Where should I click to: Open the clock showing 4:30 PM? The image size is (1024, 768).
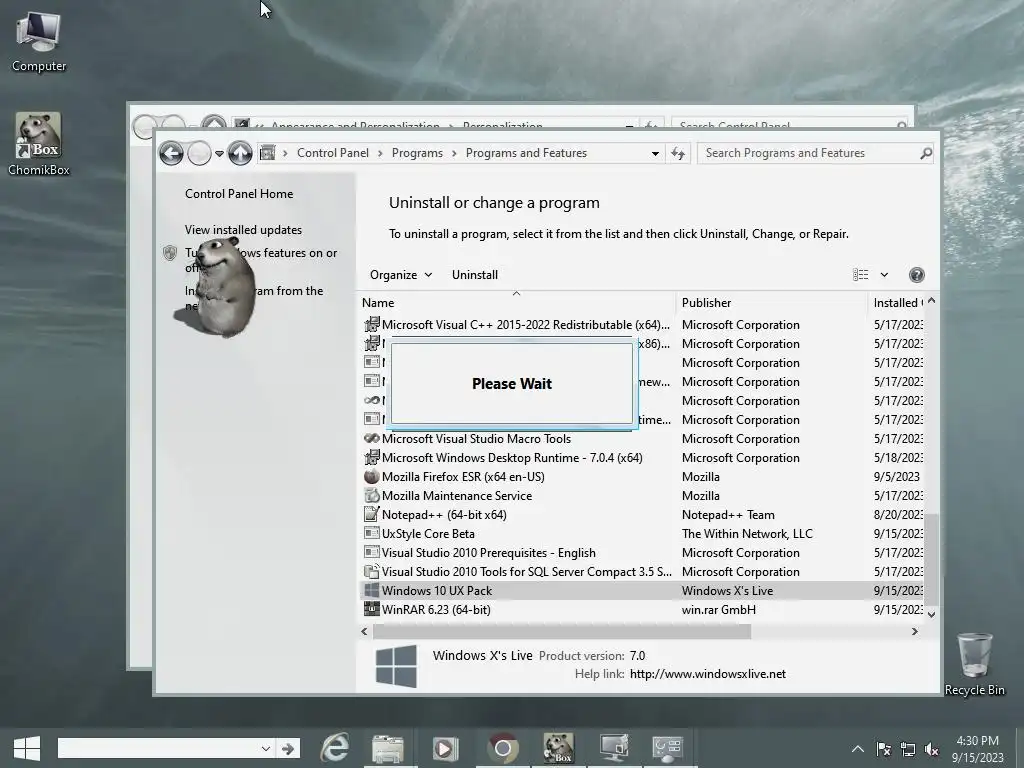[x=977, y=749]
